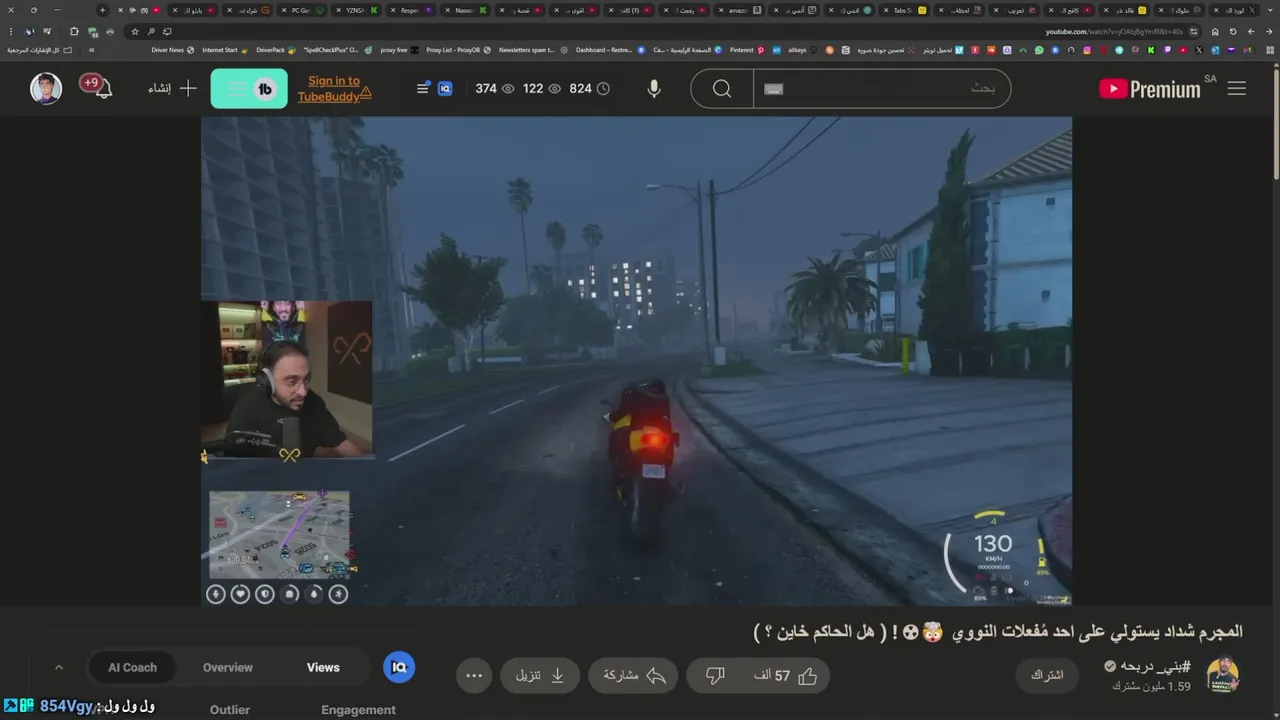The width and height of the screenshot is (1280, 720).
Task: Open all bookmarks folder
Action: pos(40,50)
